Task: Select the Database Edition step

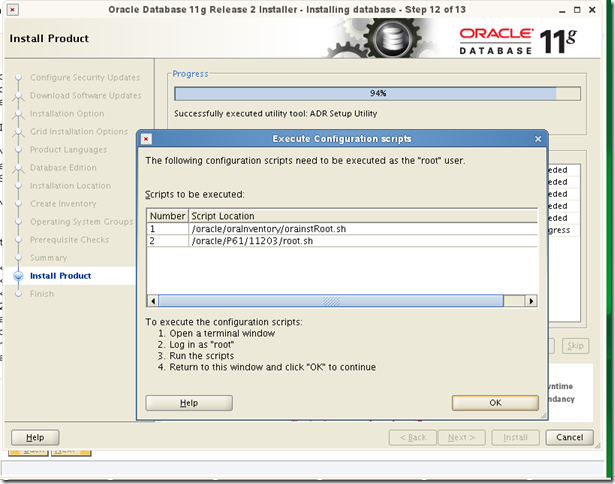Action: click(x=63, y=167)
